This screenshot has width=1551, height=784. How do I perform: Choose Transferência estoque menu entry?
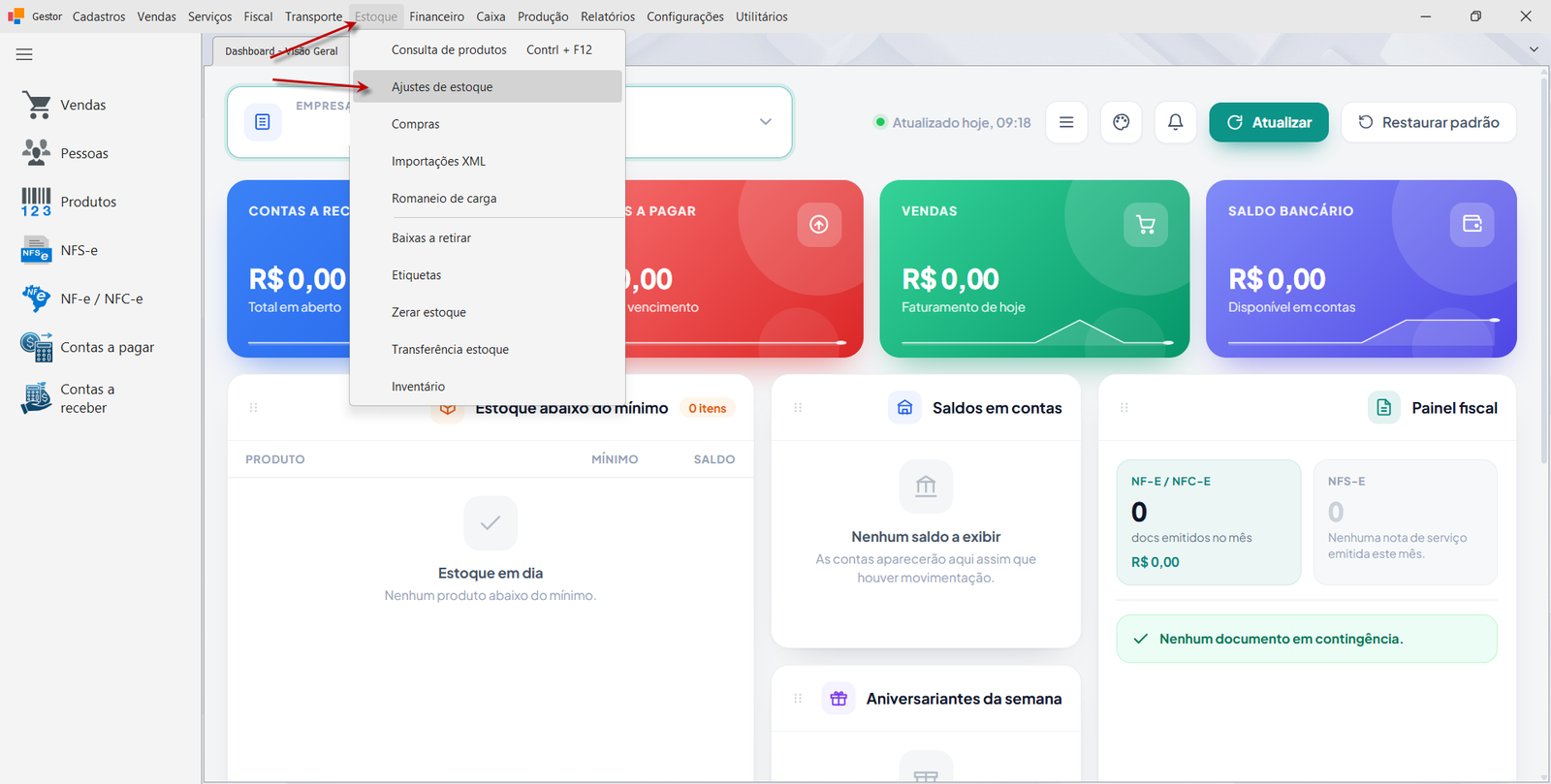(488, 349)
